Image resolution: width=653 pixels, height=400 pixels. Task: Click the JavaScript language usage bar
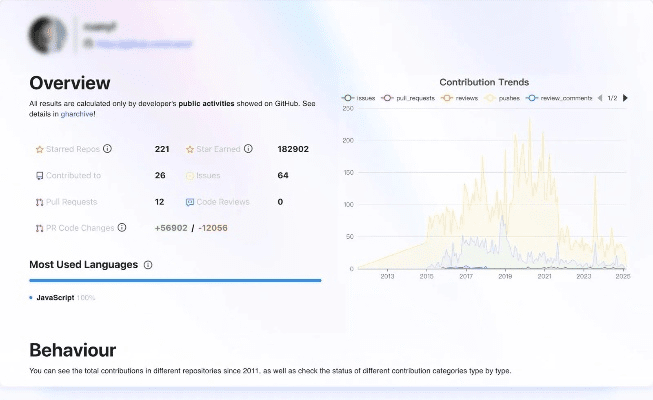pyautogui.click(x=175, y=281)
